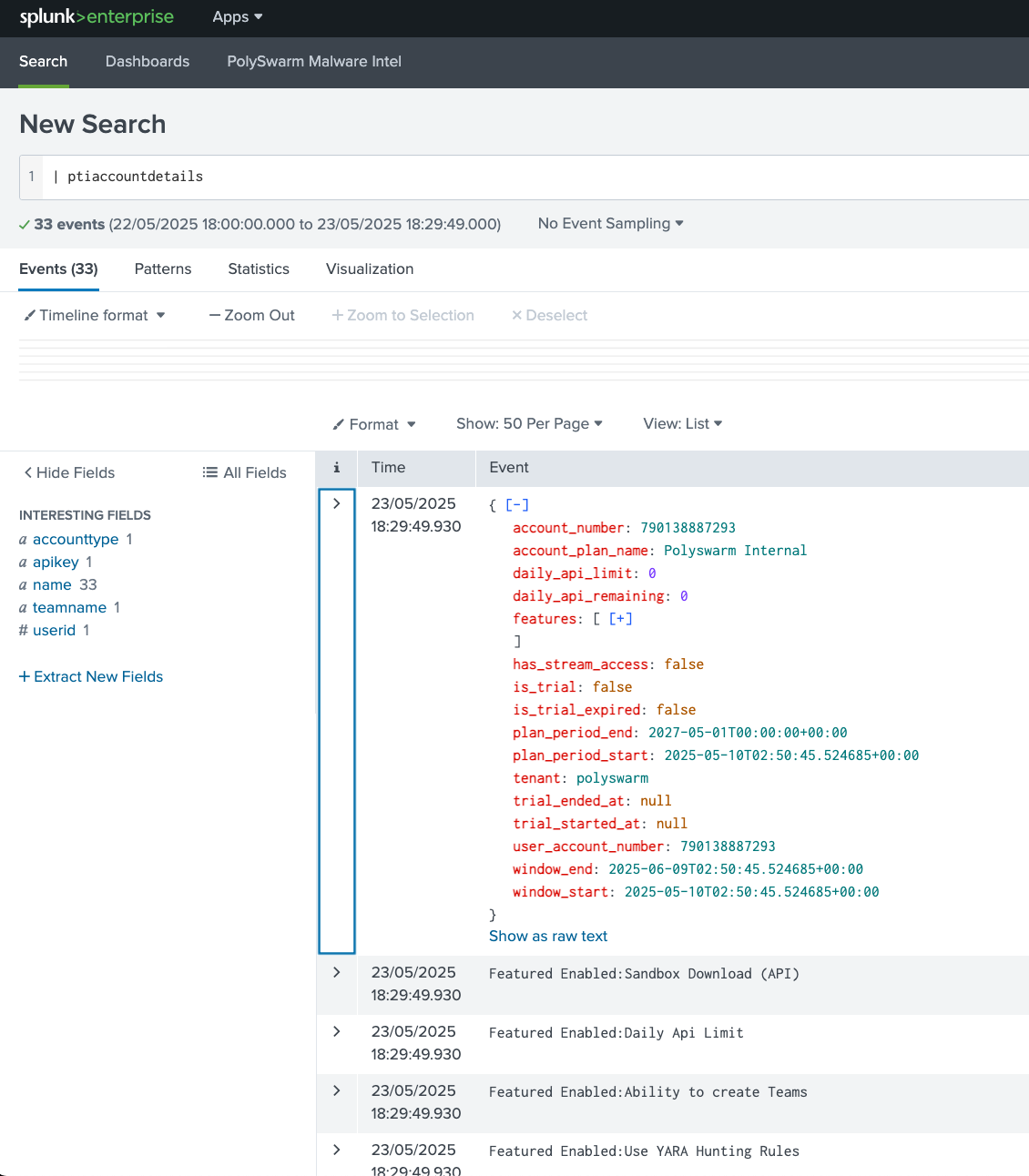This screenshot has width=1029, height=1176.
Task: Select the Events (33) tab
Action: [x=58, y=269]
